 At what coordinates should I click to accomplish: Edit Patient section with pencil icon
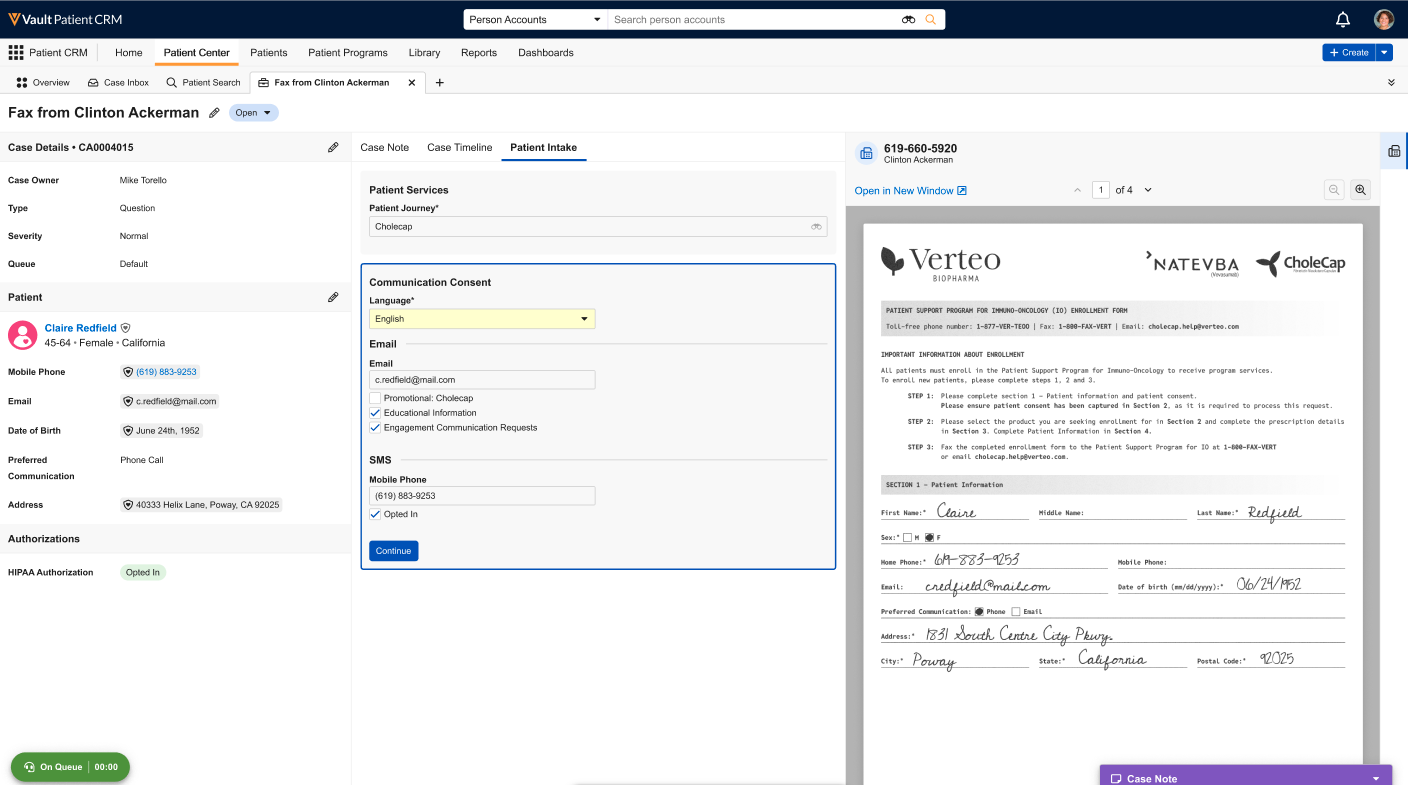coord(333,297)
